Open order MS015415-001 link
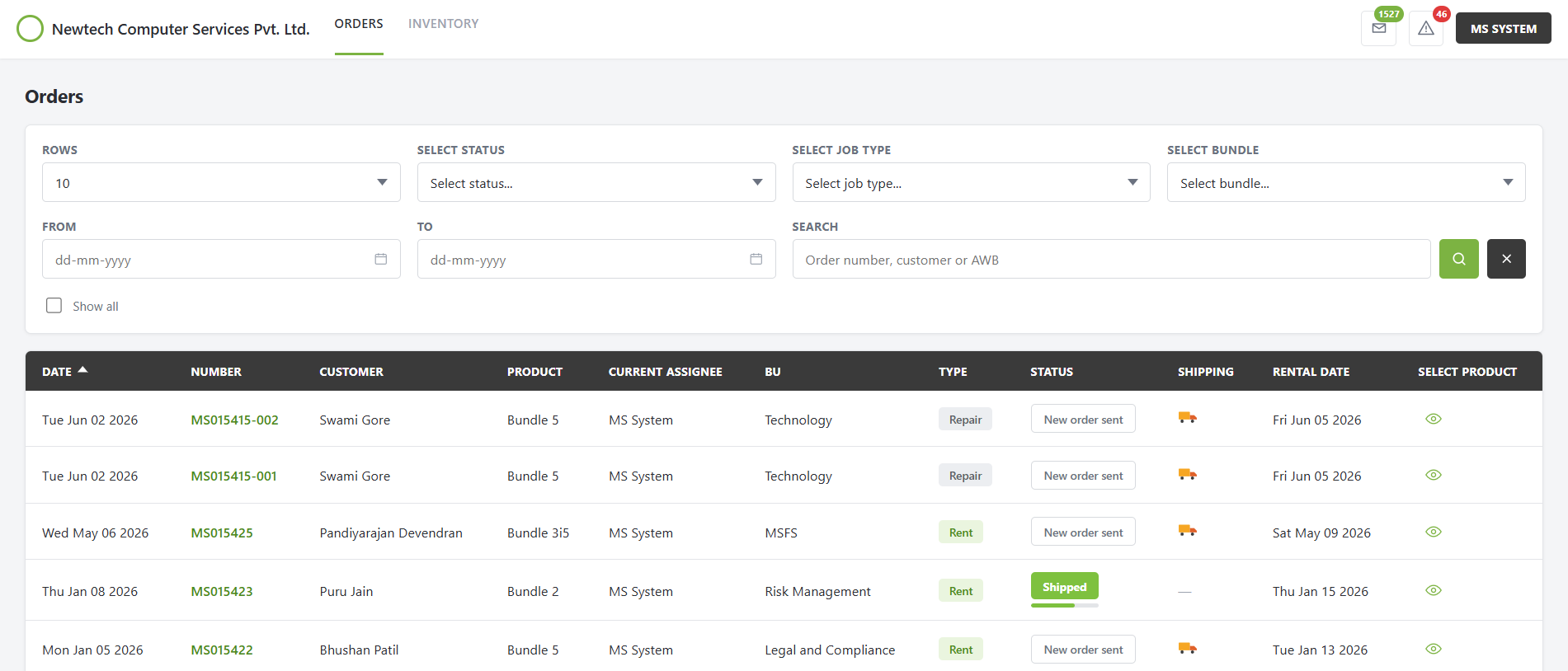 tap(233, 476)
